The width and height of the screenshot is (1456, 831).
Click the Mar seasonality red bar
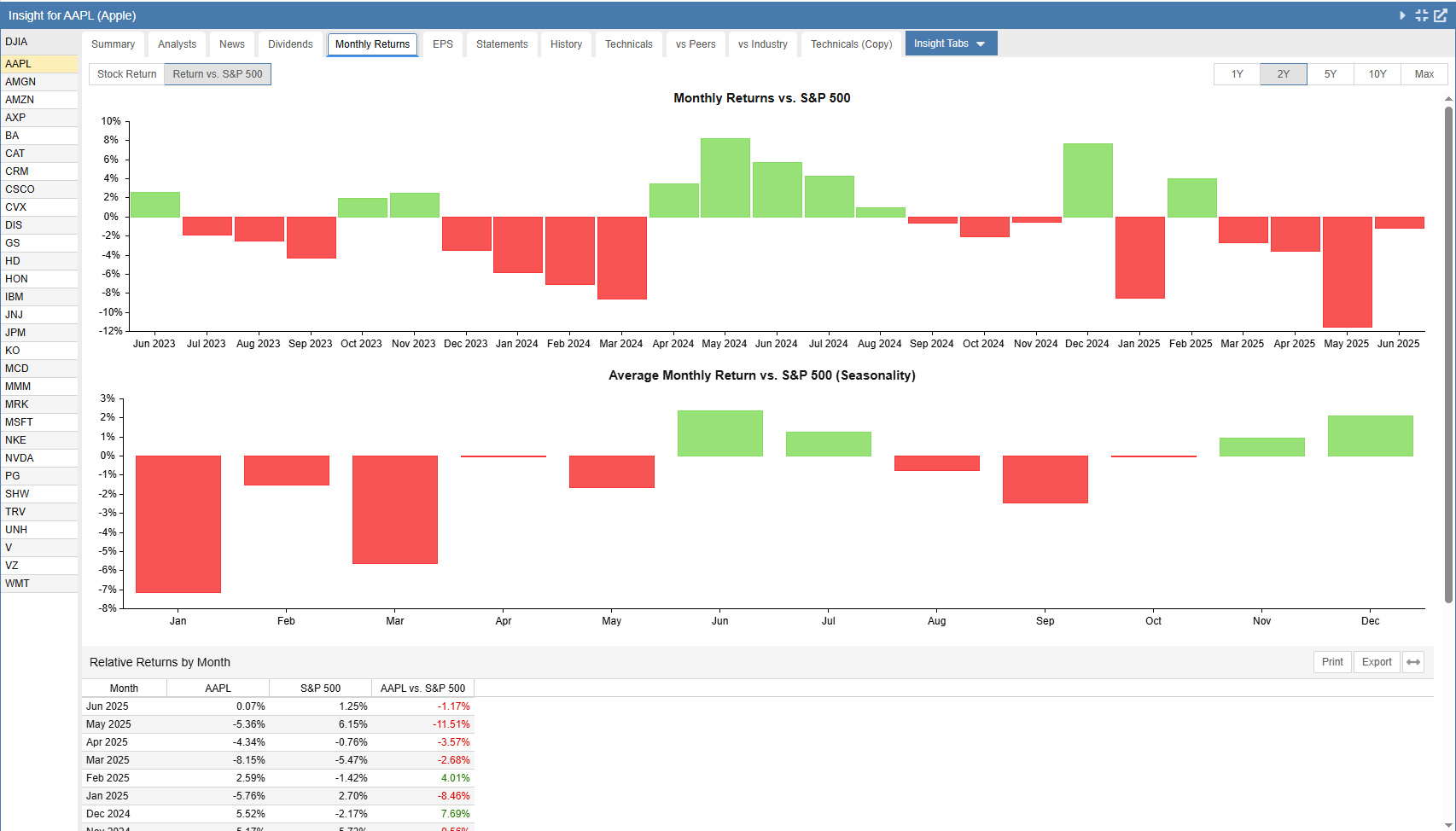point(395,509)
